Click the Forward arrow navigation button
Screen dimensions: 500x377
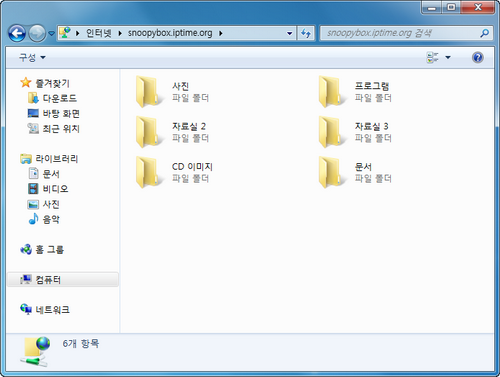[37, 33]
